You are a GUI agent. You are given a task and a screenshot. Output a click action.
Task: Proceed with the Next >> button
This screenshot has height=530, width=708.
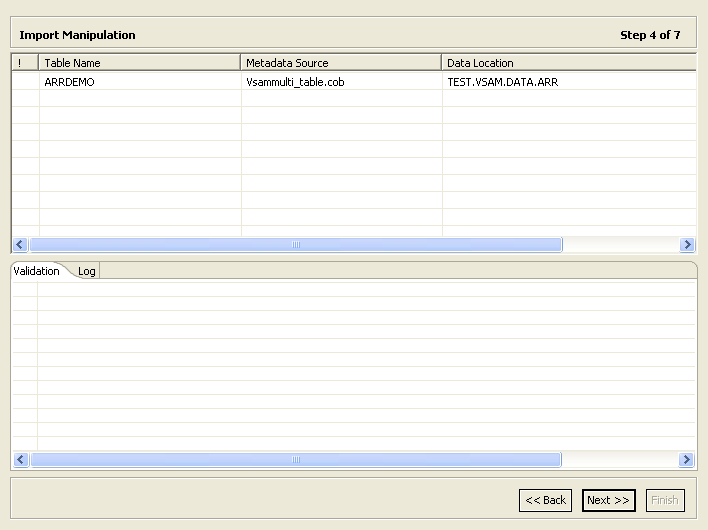pos(608,500)
